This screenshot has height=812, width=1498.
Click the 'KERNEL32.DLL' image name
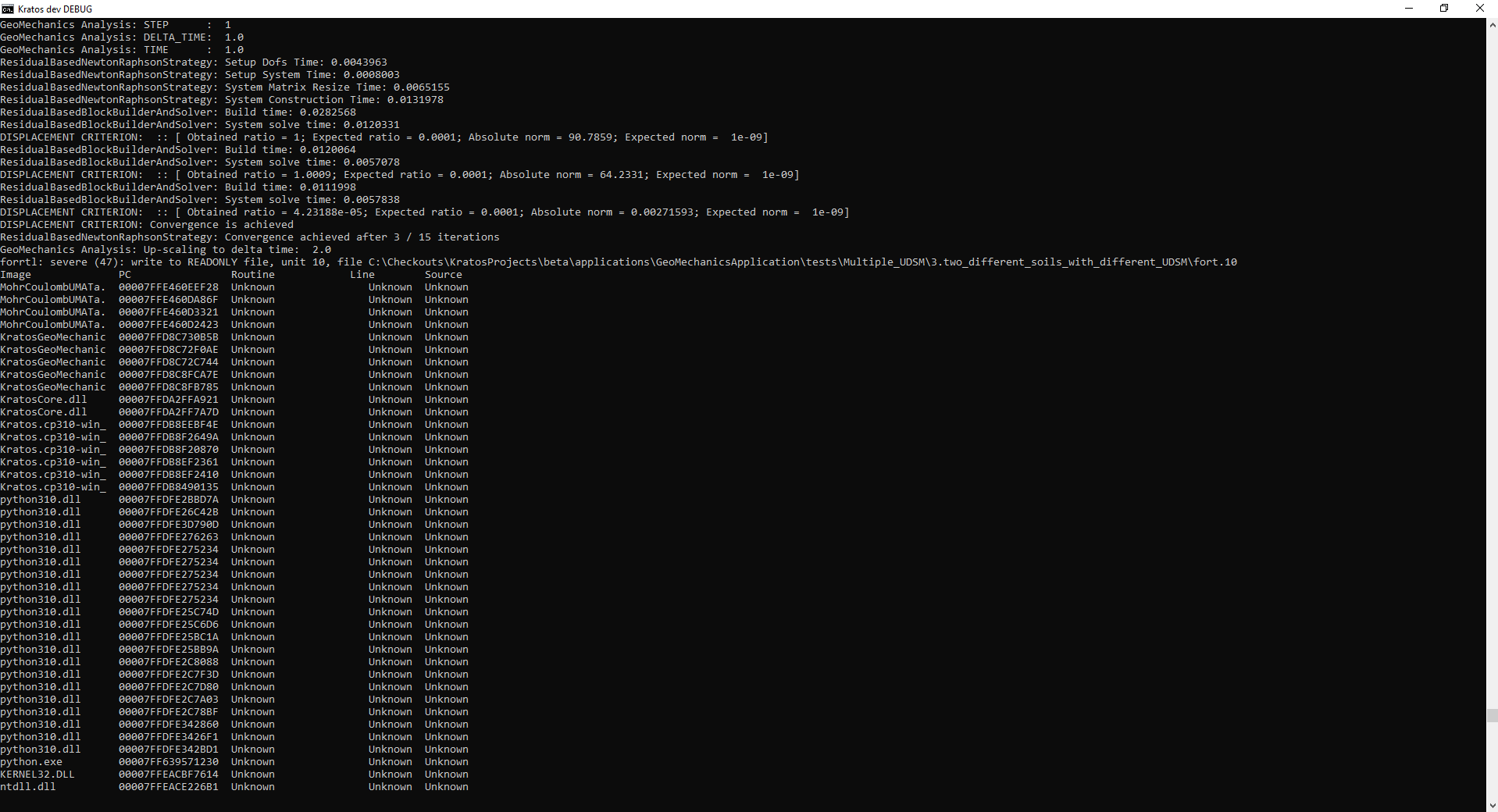[x=37, y=775]
